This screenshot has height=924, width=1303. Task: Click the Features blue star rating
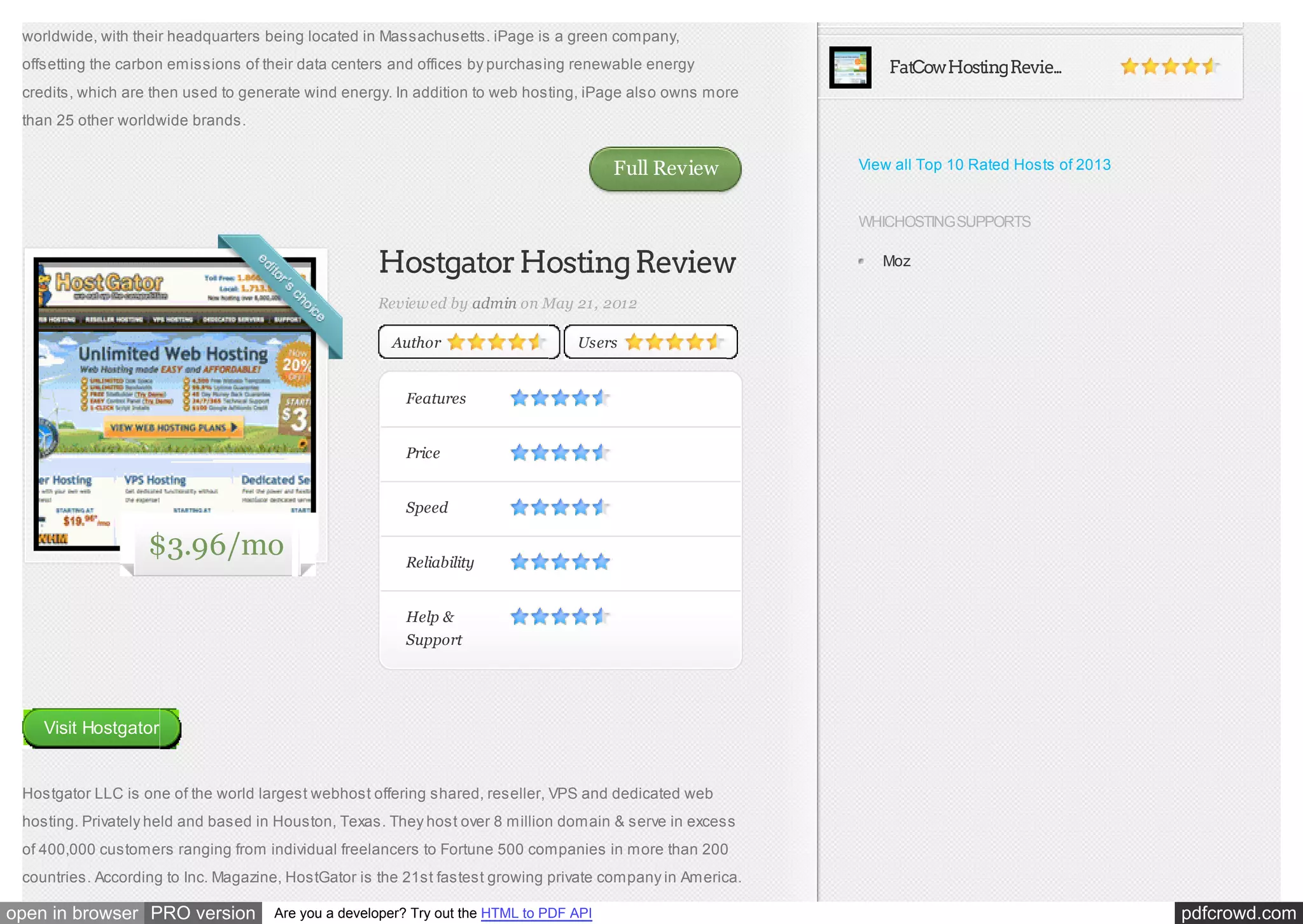point(560,399)
